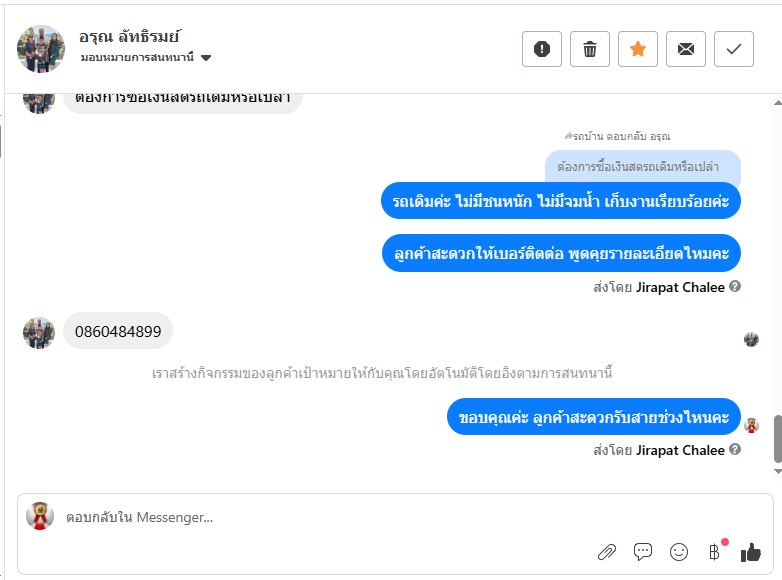Viewport: 782px width, 580px height.
Task: Click the customer's header profile picture
Action: tap(41, 49)
